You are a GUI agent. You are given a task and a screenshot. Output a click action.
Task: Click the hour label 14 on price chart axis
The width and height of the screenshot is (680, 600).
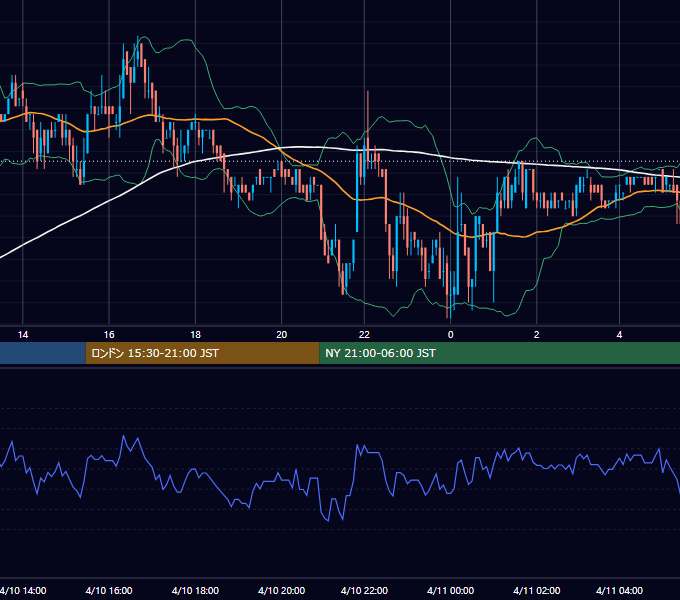pos(23,335)
